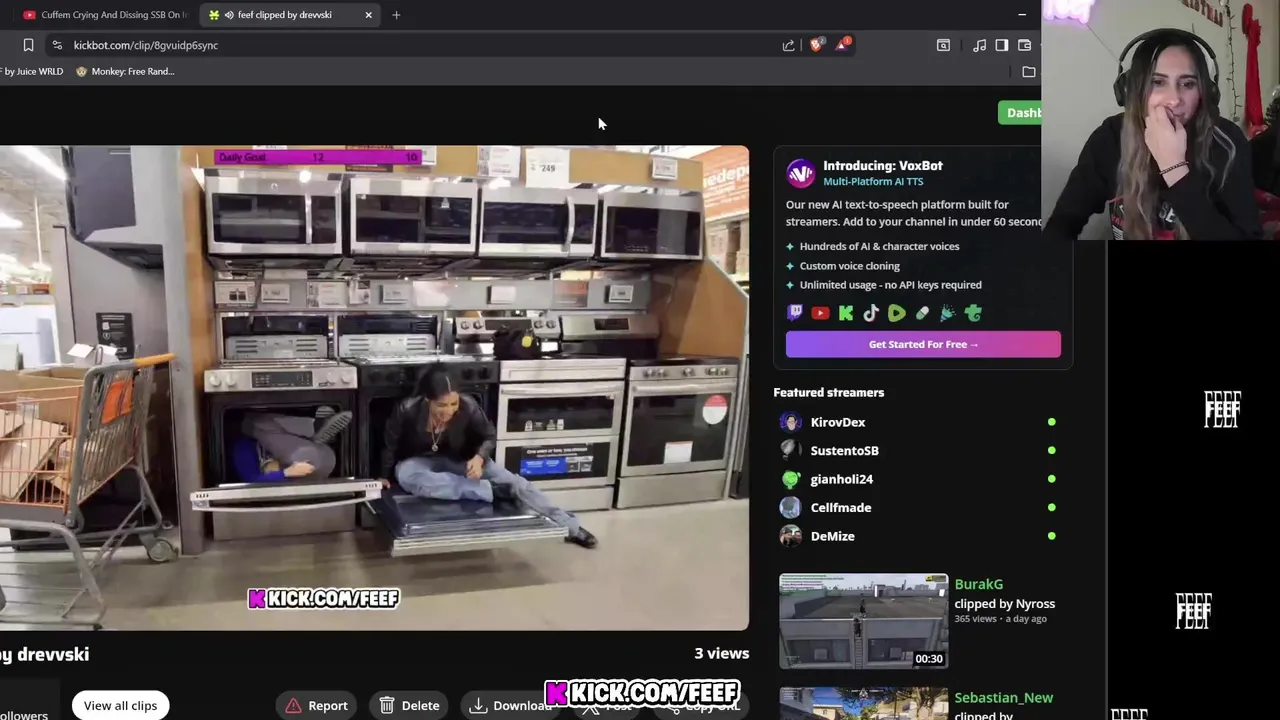
Task: Click gianholi24's green avatar icon
Action: pyautogui.click(x=791, y=479)
